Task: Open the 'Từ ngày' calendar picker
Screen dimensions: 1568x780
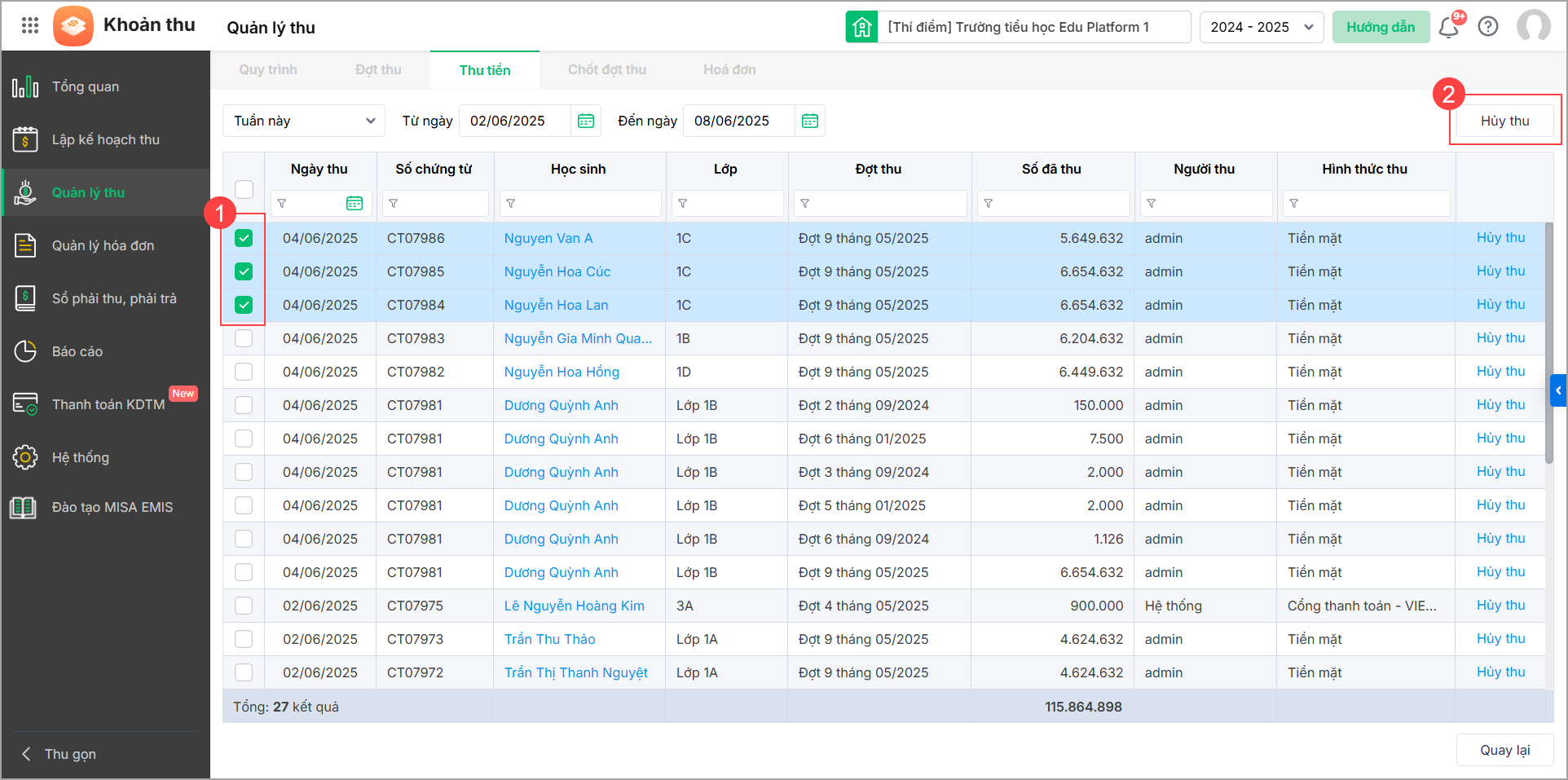Action: pyautogui.click(x=586, y=121)
